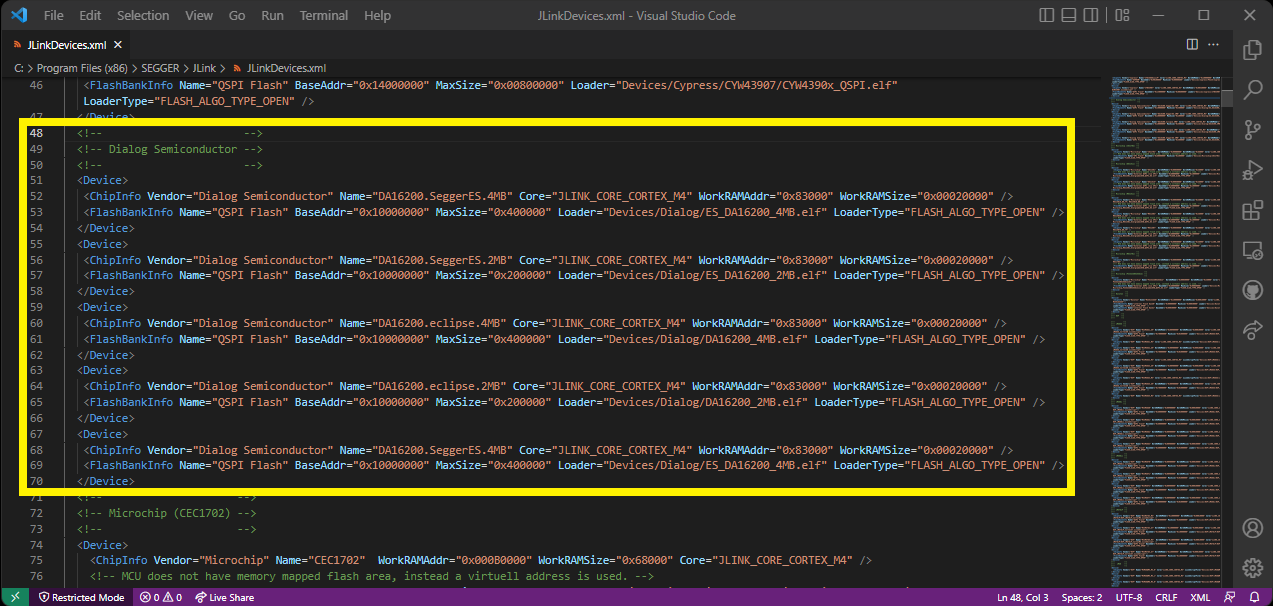Screen dimensions: 1273x606
Task: Open the Selection menu
Action: 143,16
